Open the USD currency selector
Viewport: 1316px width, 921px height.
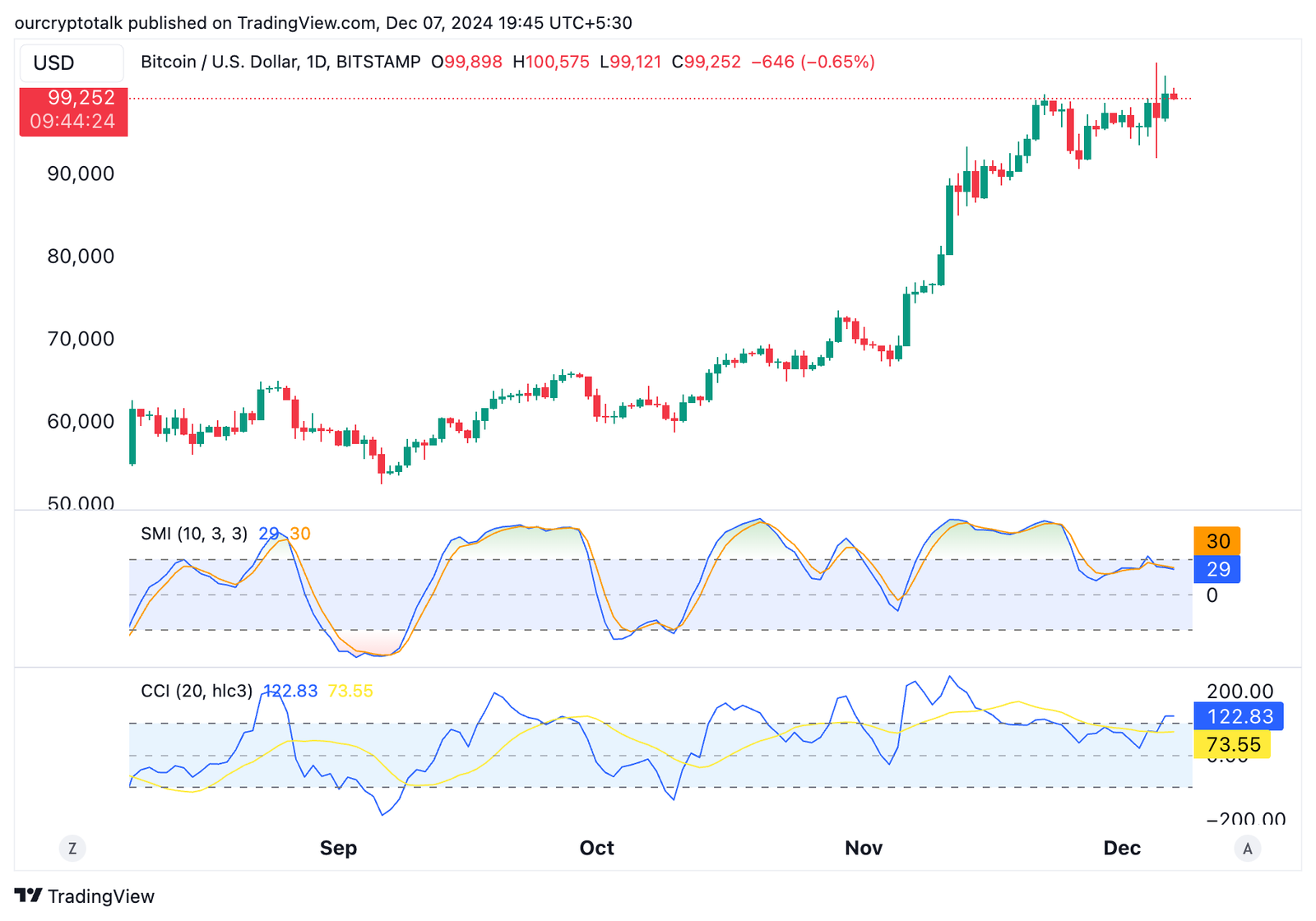pyautogui.click(x=72, y=63)
